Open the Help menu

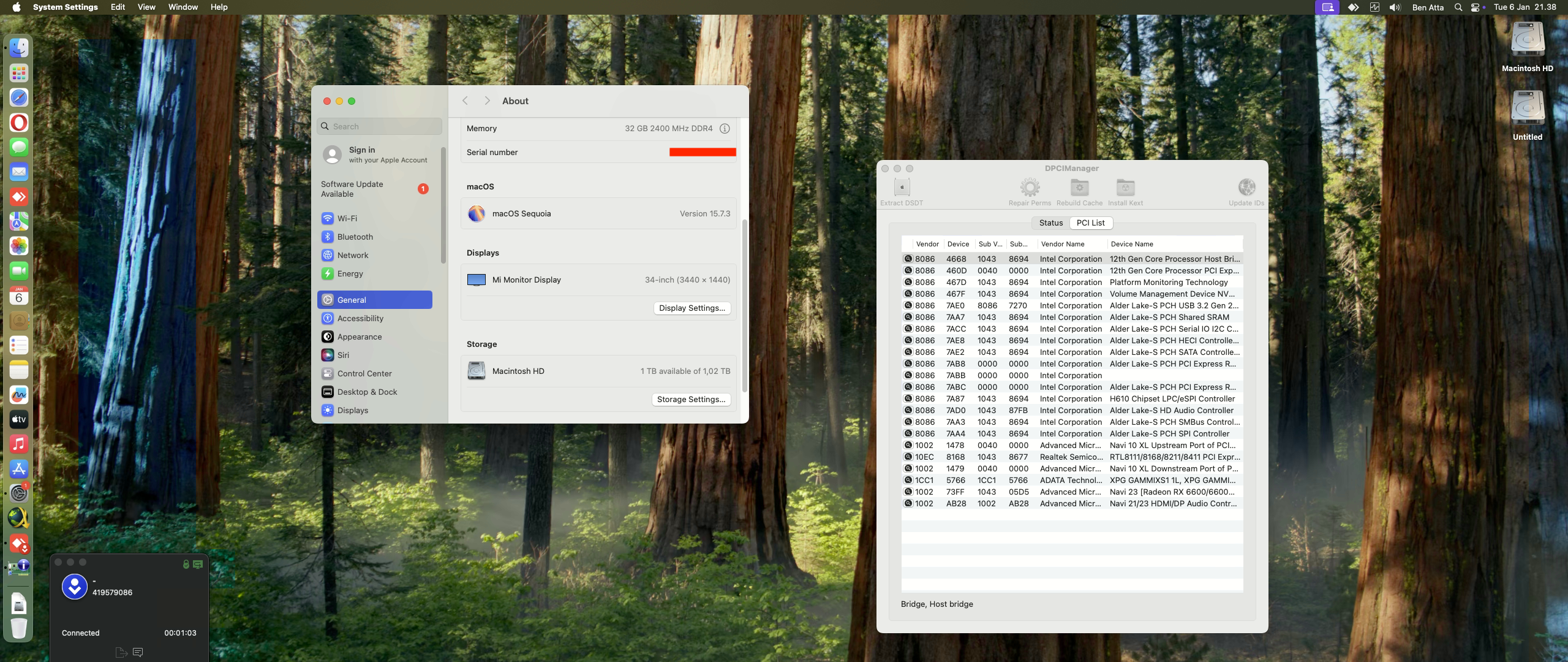(219, 7)
